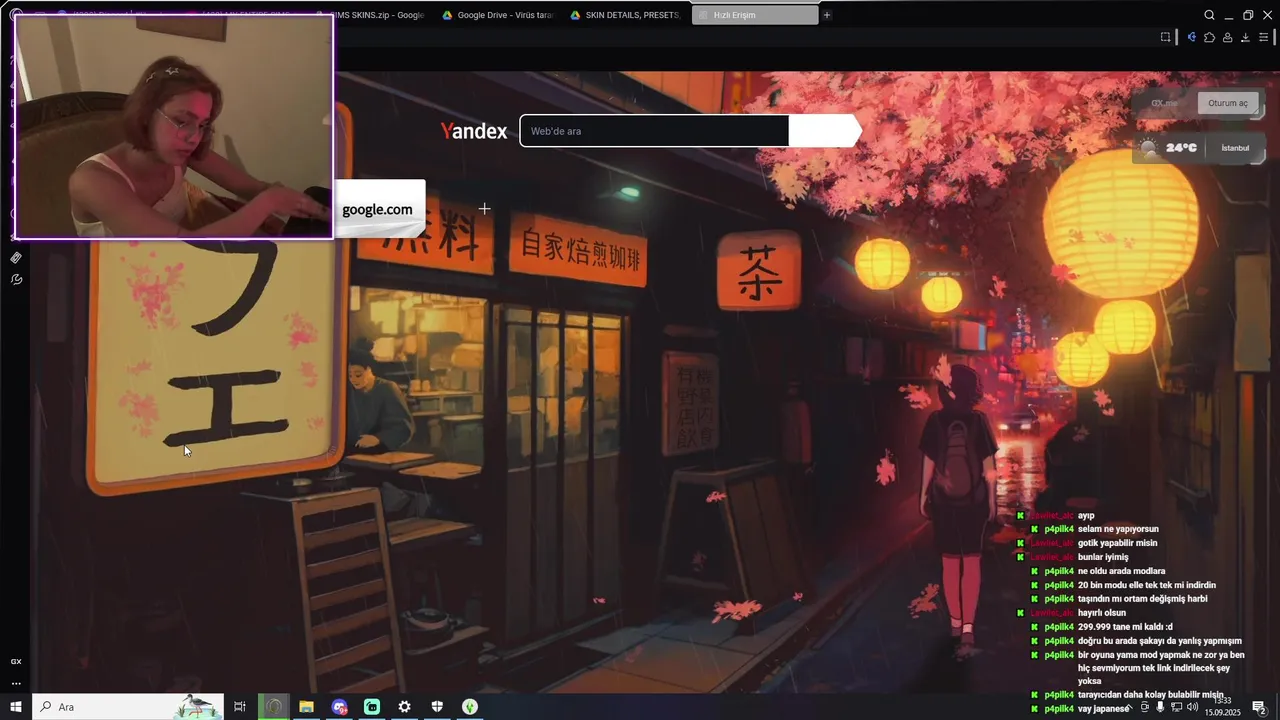Open the extensions puzzle-piece icon
The width and height of the screenshot is (1280, 720).
[x=1209, y=37]
